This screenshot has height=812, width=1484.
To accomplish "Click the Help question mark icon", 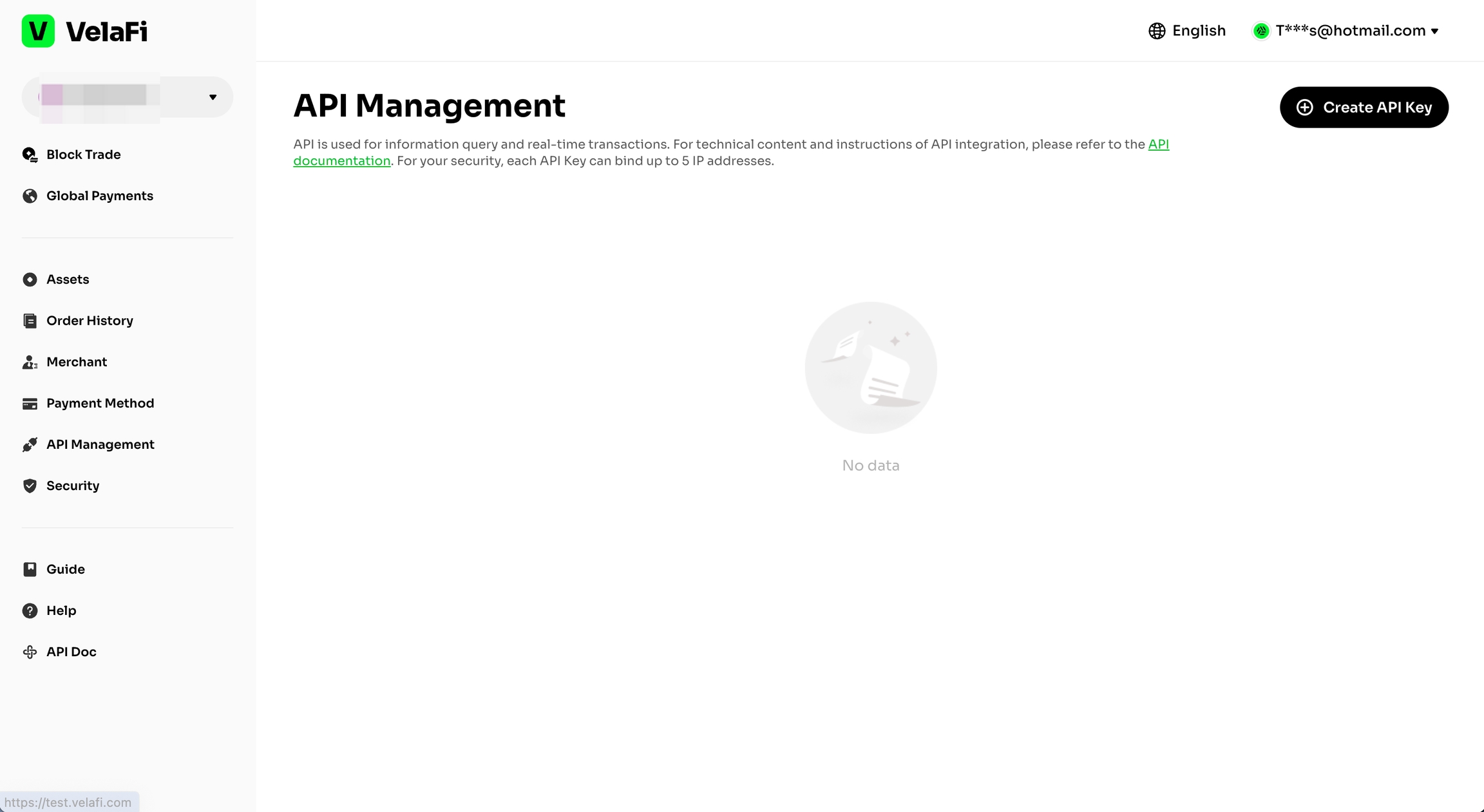I will (x=30, y=610).
